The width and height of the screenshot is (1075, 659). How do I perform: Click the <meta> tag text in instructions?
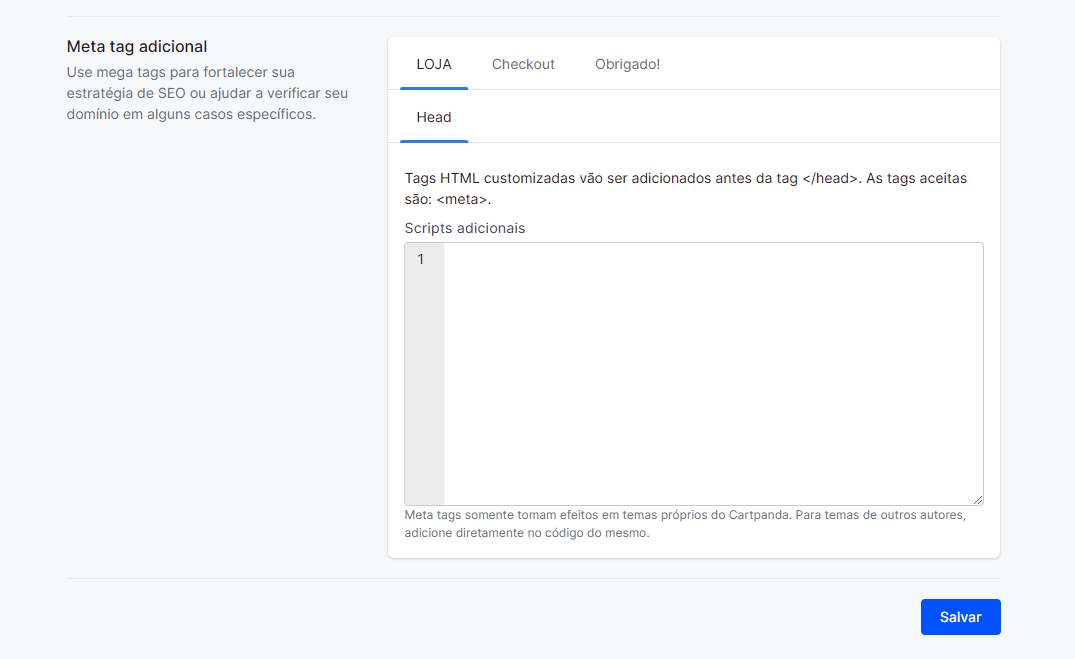tap(462, 199)
